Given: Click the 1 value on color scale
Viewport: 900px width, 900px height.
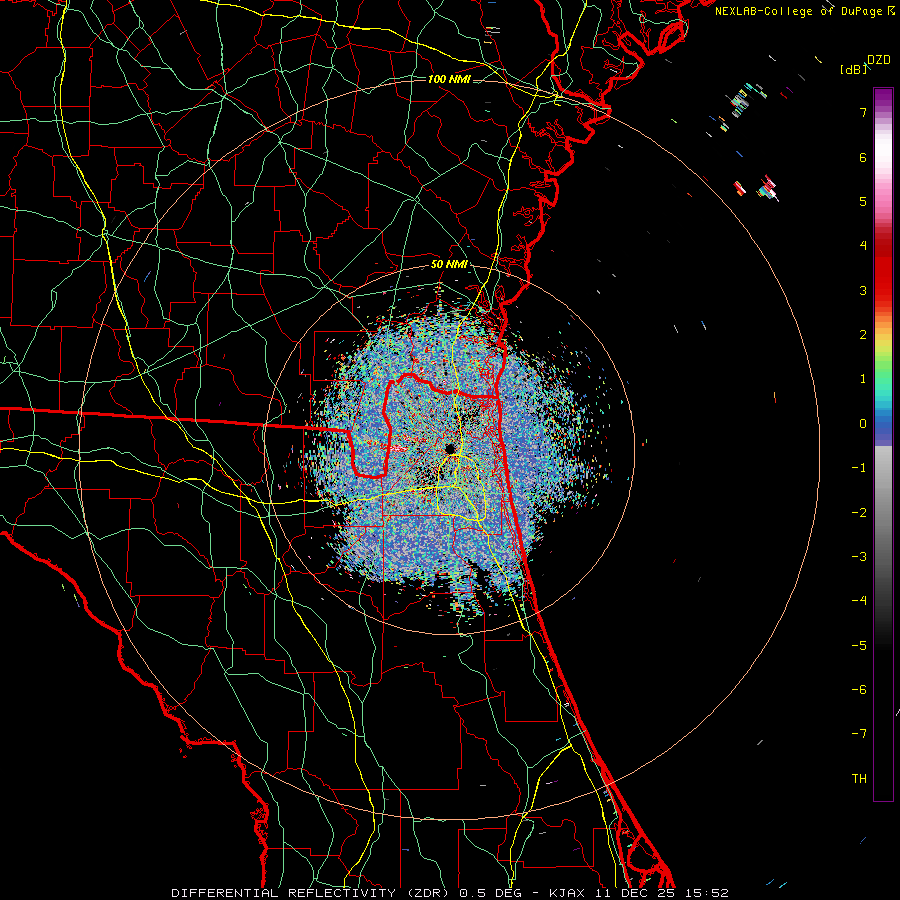Looking at the screenshot, I should (x=863, y=379).
